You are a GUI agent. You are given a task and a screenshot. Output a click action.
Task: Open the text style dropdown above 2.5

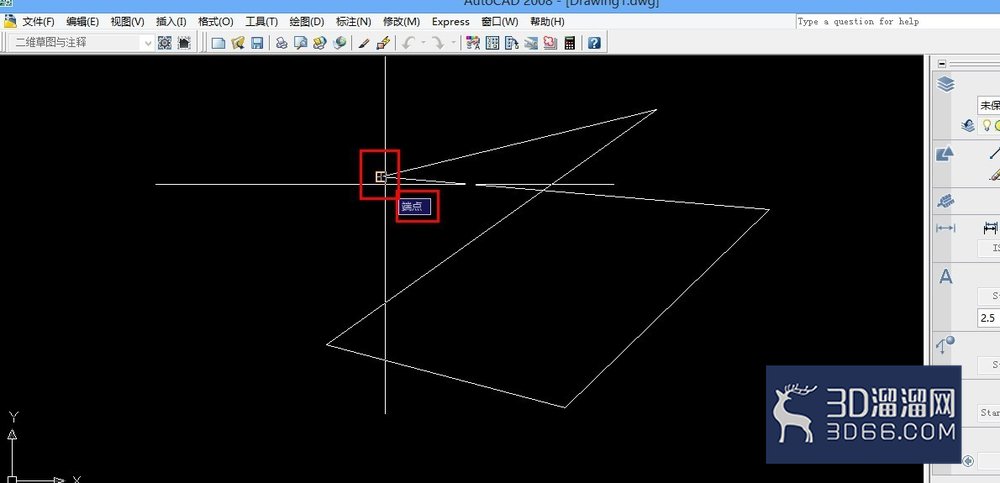[x=989, y=296]
